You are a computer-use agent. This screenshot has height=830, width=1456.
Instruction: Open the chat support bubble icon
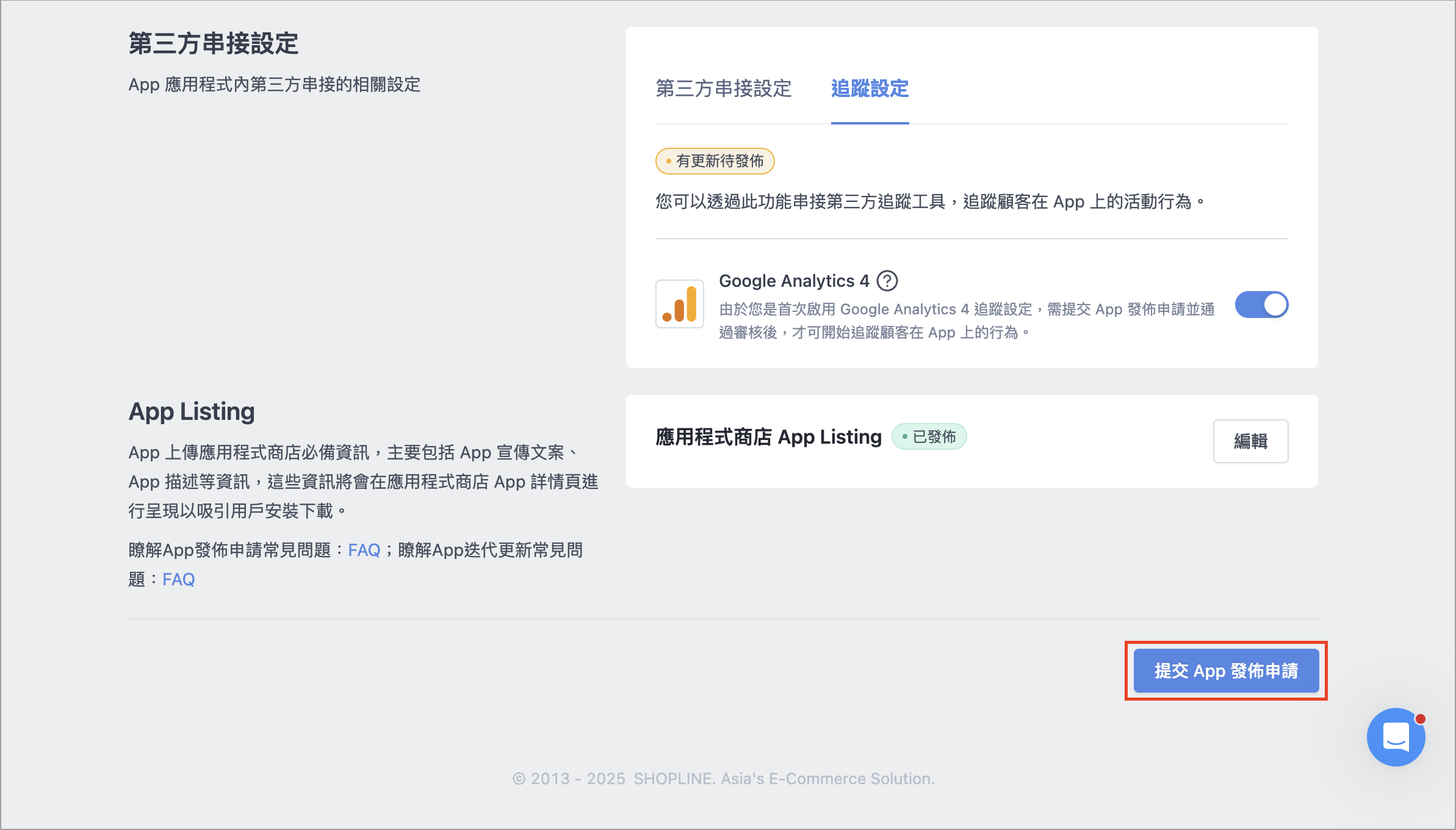(x=1396, y=737)
